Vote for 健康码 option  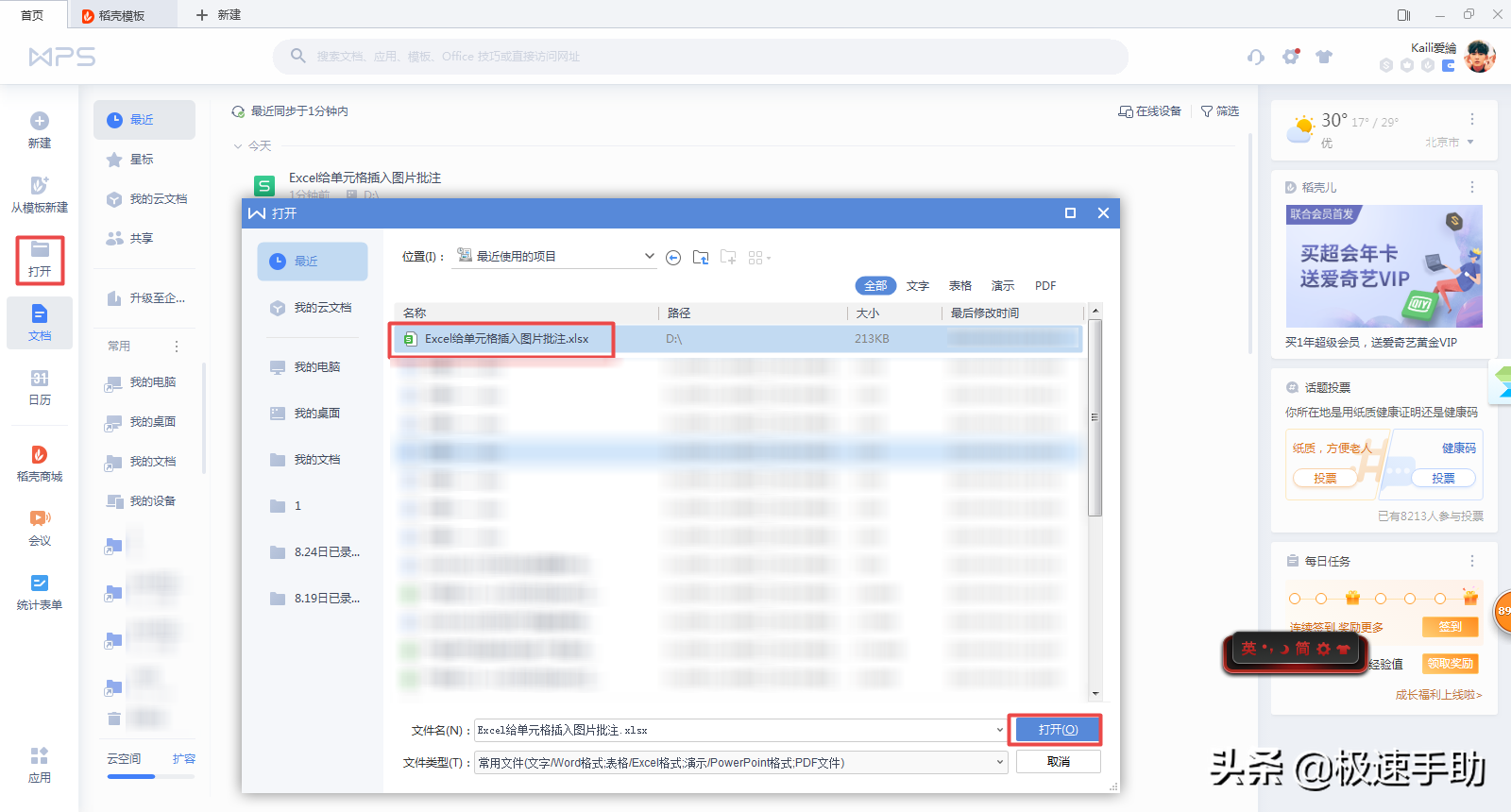[1443, 479]
